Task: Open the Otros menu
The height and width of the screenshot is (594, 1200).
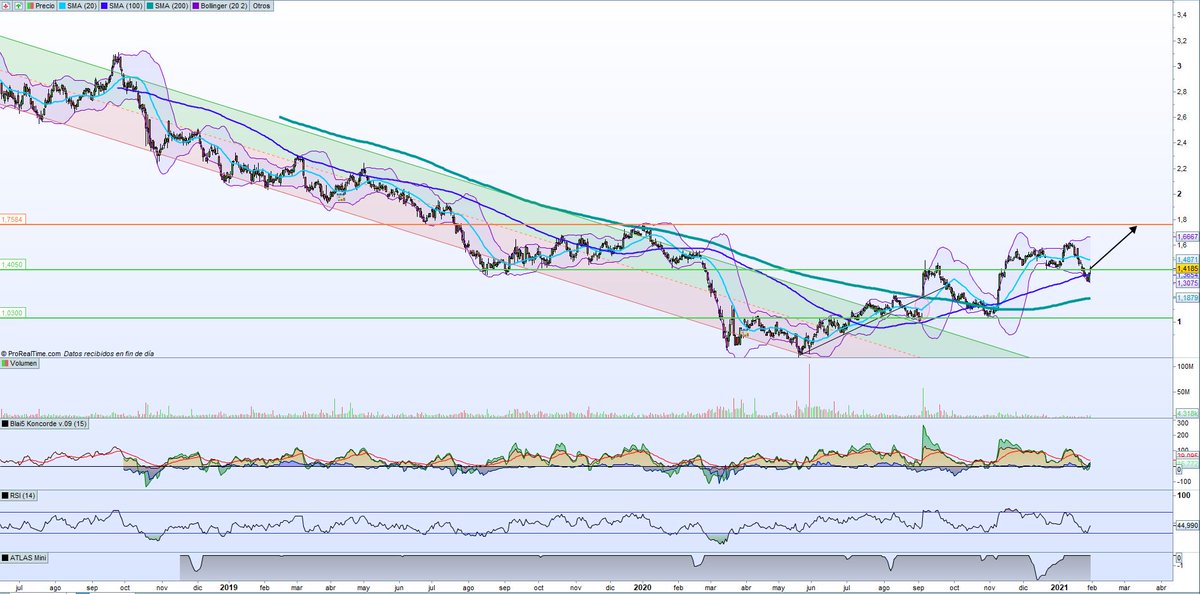Action: tap(264, 5)
